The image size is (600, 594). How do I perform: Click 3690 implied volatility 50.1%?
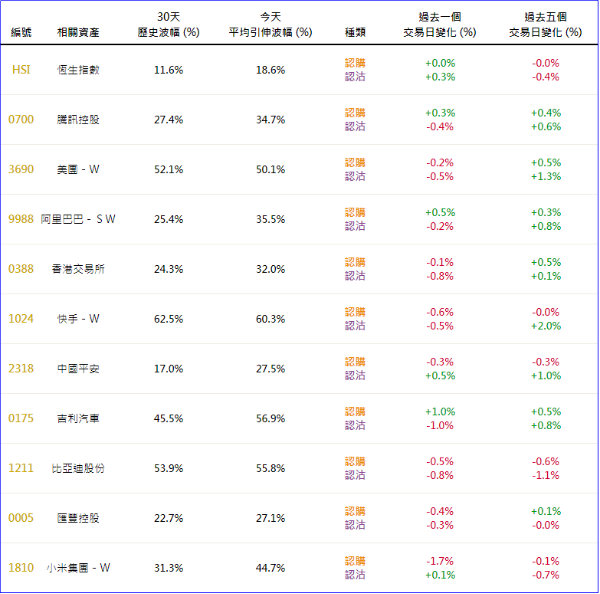tap(271, 170)
